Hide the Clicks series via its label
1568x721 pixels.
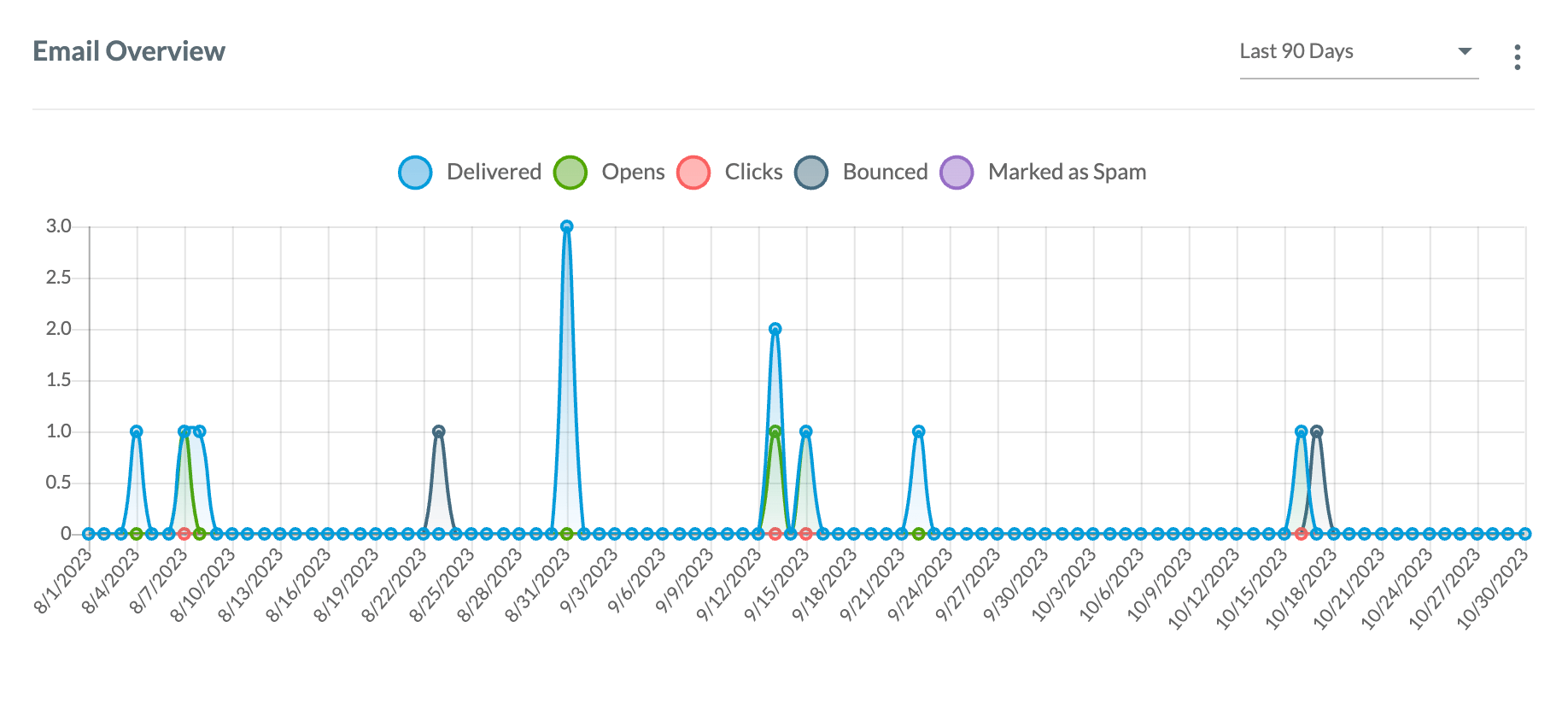pos(753,173)
